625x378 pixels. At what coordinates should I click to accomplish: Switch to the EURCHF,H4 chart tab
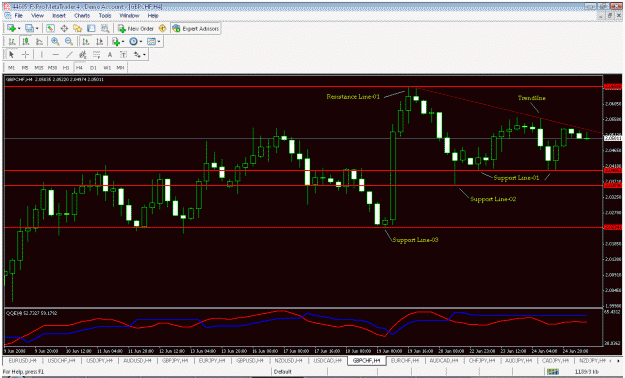pos(405,360)
